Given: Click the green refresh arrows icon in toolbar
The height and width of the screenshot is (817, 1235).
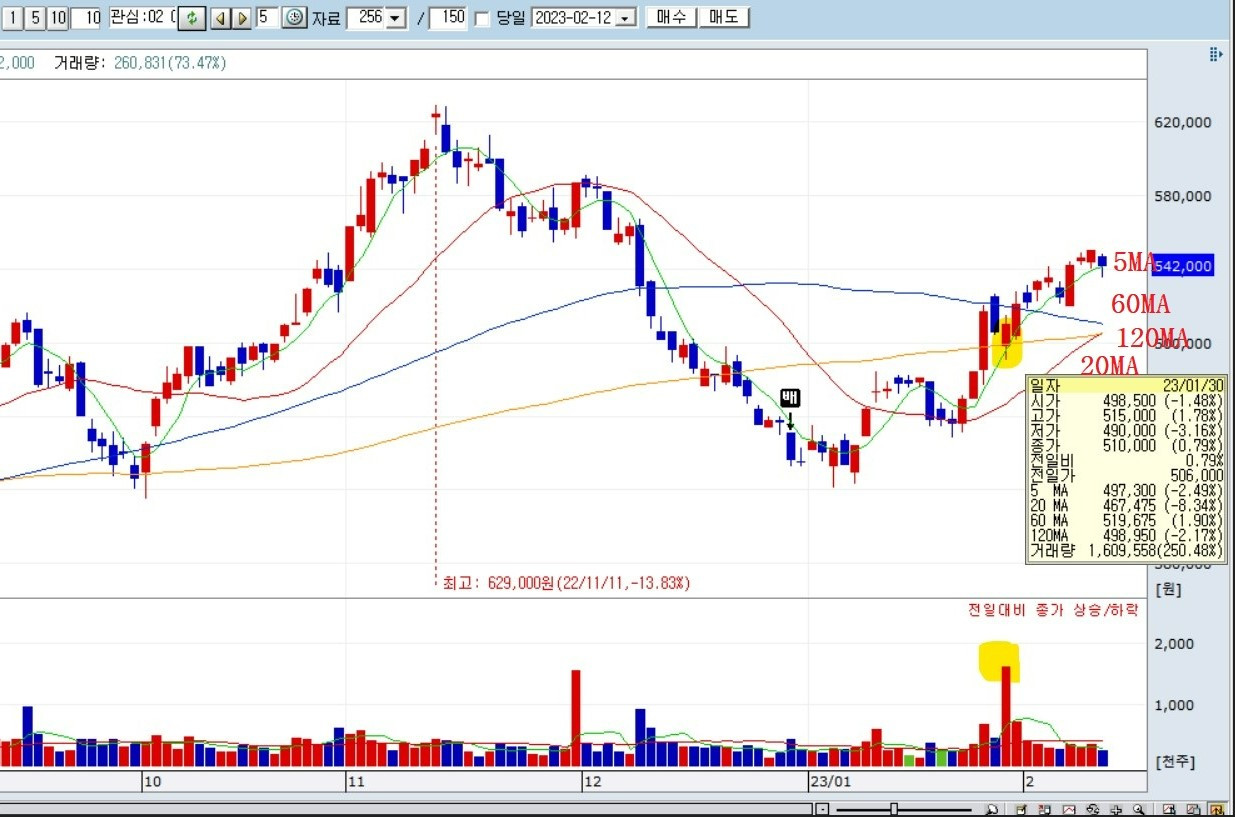Looking at the screenshot, I should point(192,17).
